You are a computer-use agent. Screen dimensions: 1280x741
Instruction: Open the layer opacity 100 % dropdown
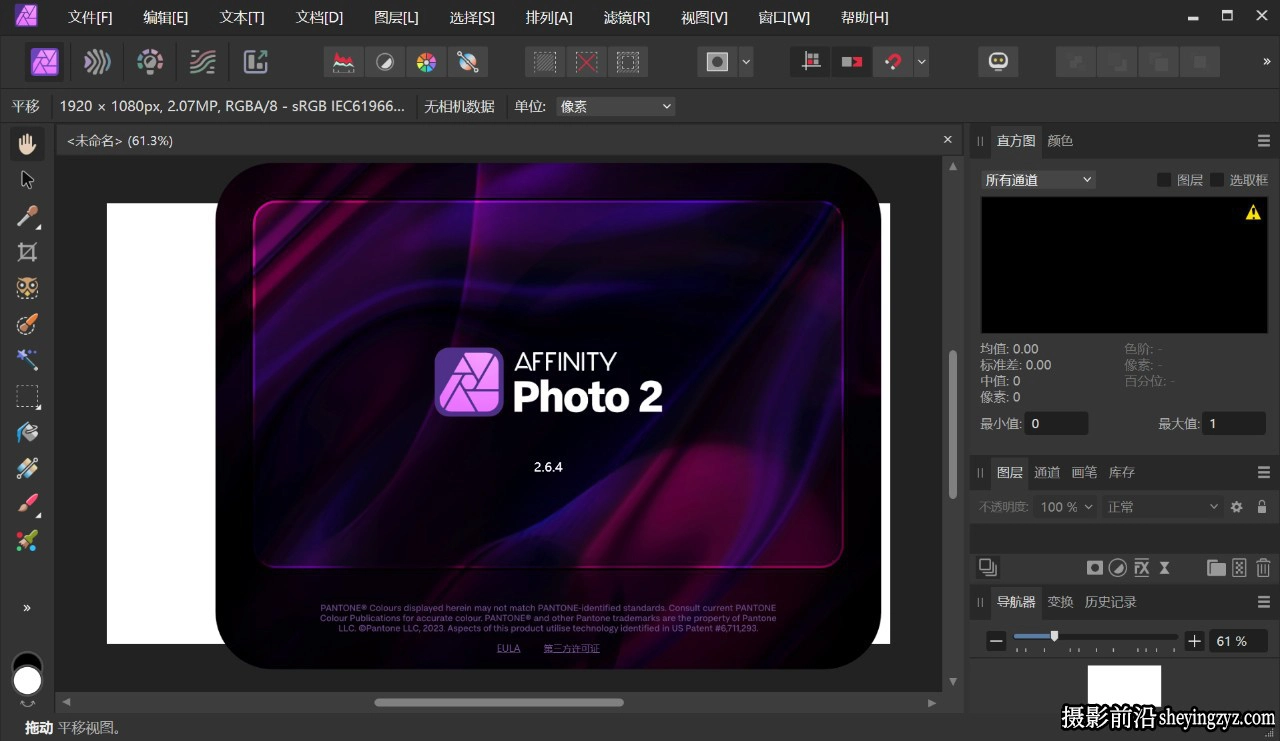(x=1067, y=507)
